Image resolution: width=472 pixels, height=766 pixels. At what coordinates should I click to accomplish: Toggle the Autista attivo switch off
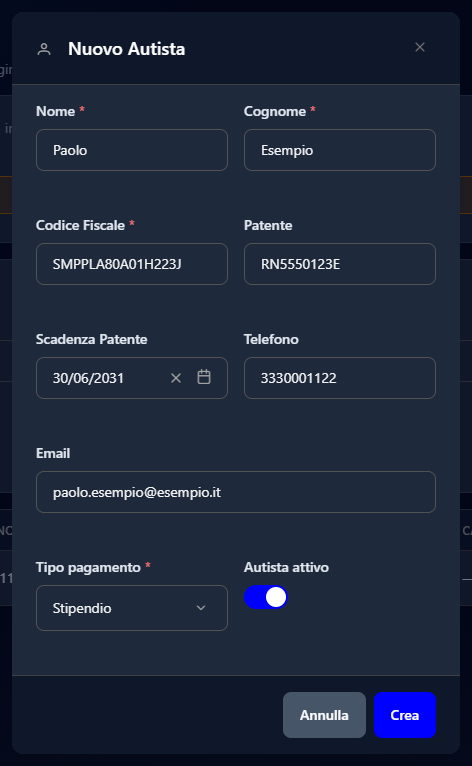pyautogui.click(x=266, y=597)
